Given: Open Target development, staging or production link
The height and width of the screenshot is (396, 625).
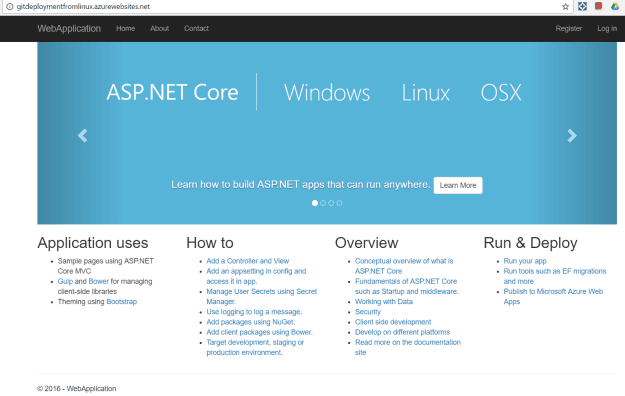Looking at the screenshot, I should (255, 347).
